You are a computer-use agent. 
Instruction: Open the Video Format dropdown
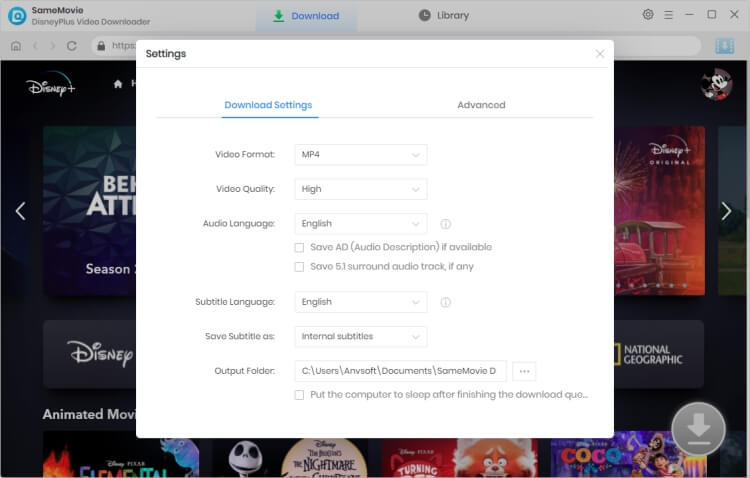[x=360, y=155]
